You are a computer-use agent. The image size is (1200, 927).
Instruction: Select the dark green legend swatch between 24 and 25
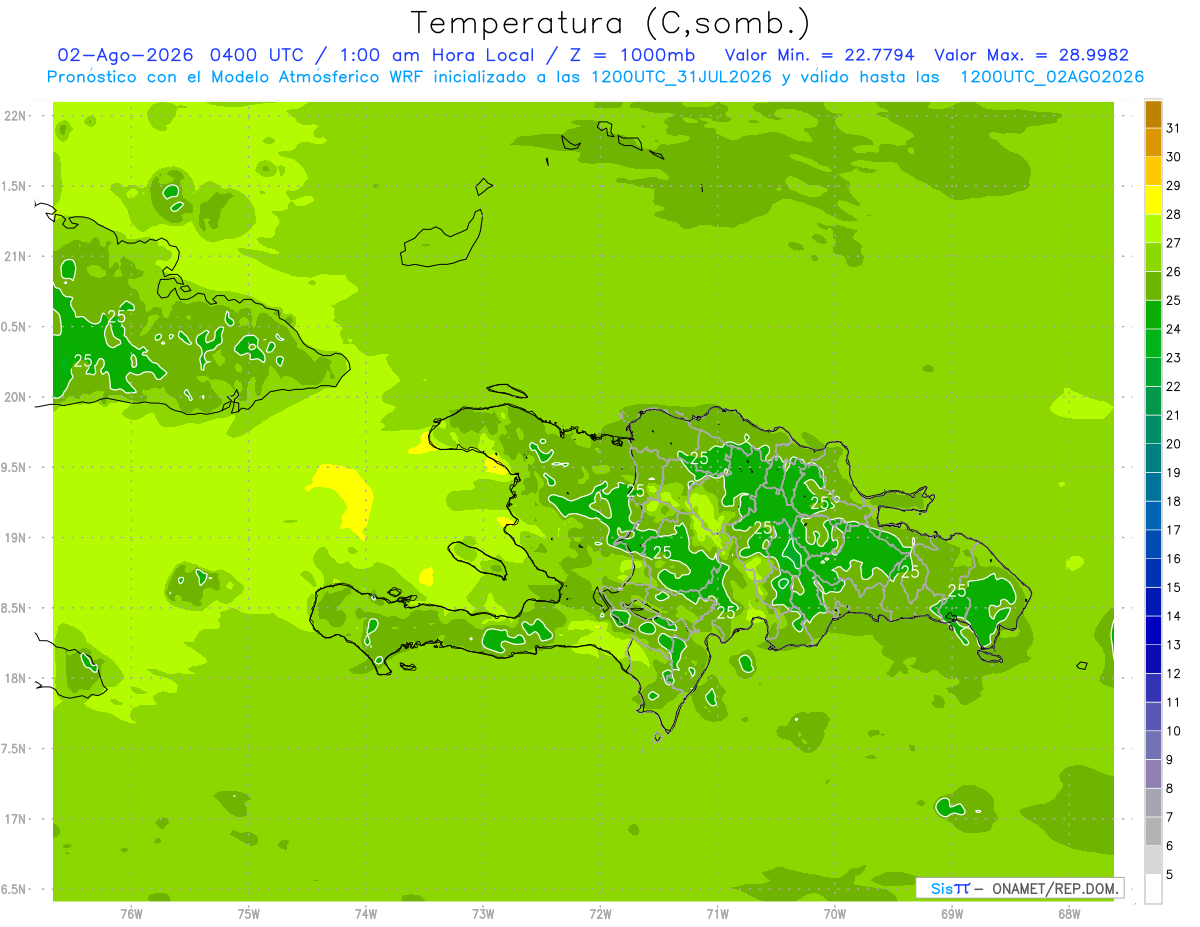[1153, 315]
